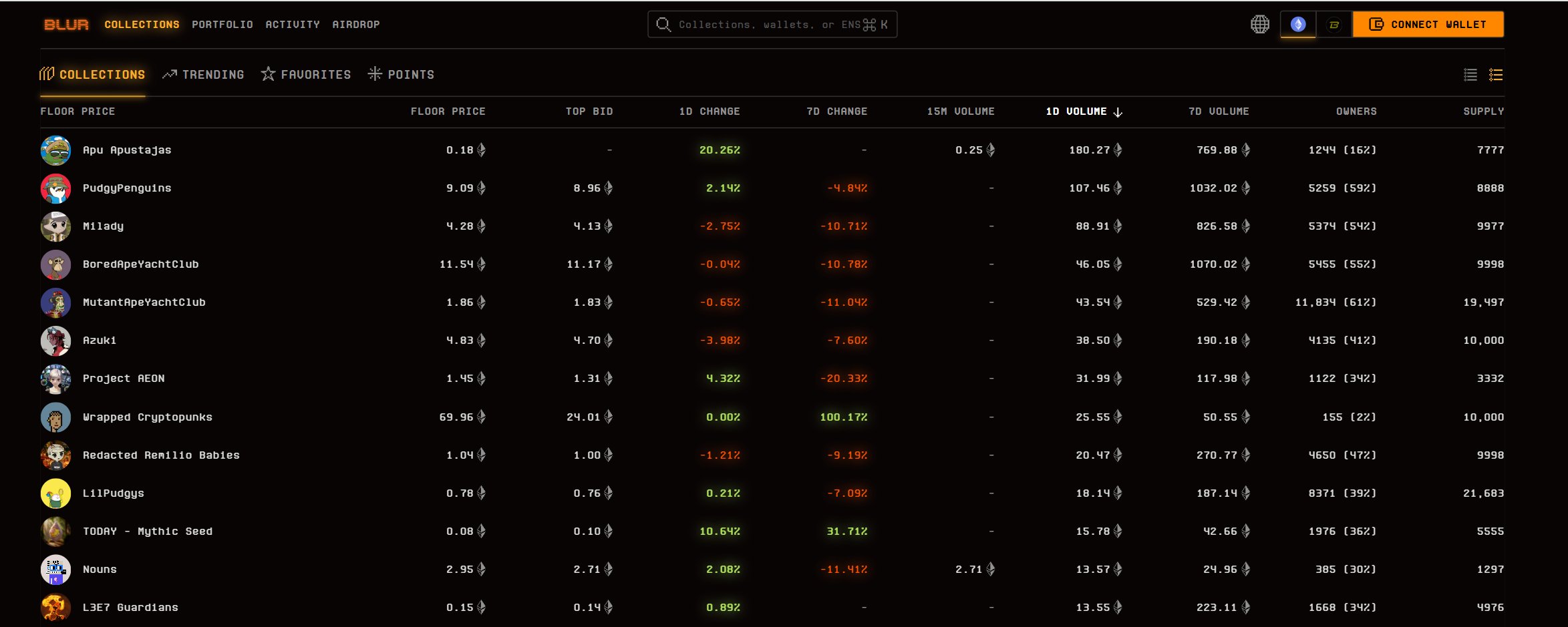Click the Azuki avatar
Screen dimensions: 1568x627
[55, 341]
